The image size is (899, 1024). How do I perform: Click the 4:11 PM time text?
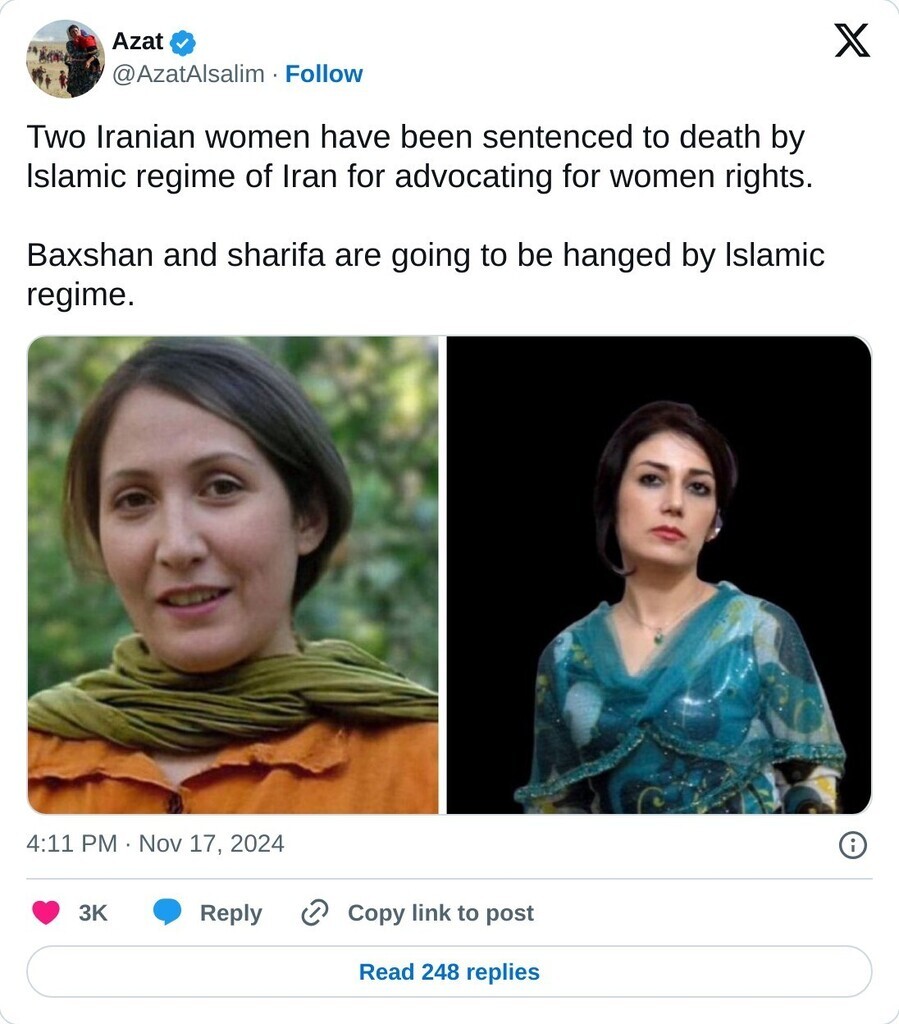[x=71, y=844]
